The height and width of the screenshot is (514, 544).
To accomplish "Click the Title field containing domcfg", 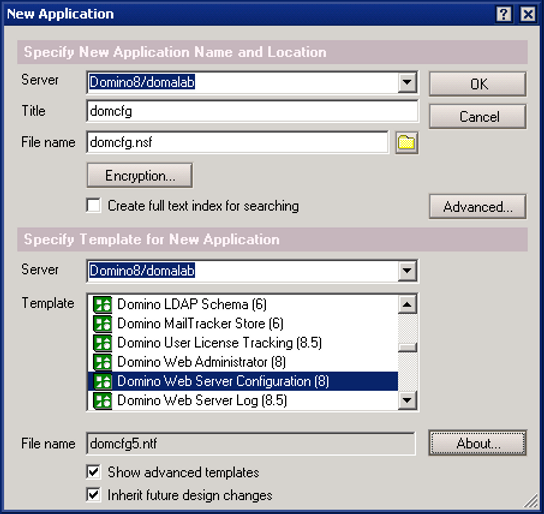I will click(x=252, y=111).
